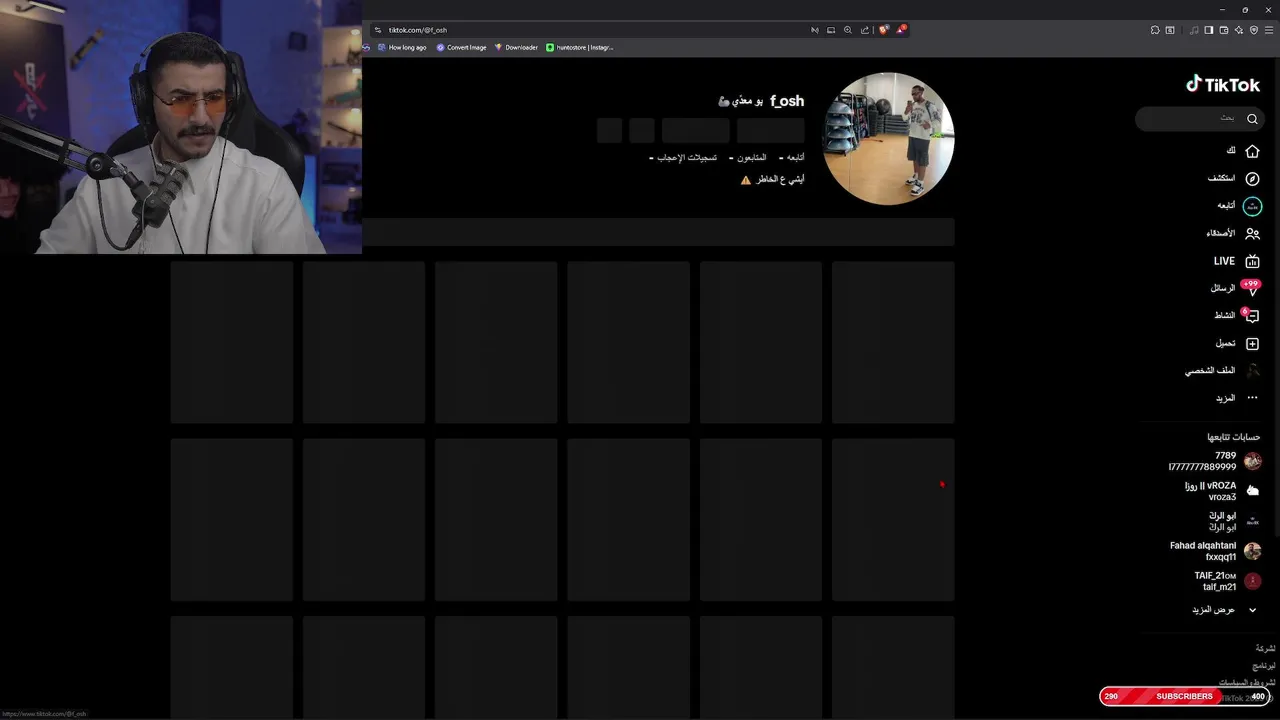The image size is (1280, 720).
Task: Click the extensions puzzle icon in browser toolbar
Action: click(x=1155, y=30)
